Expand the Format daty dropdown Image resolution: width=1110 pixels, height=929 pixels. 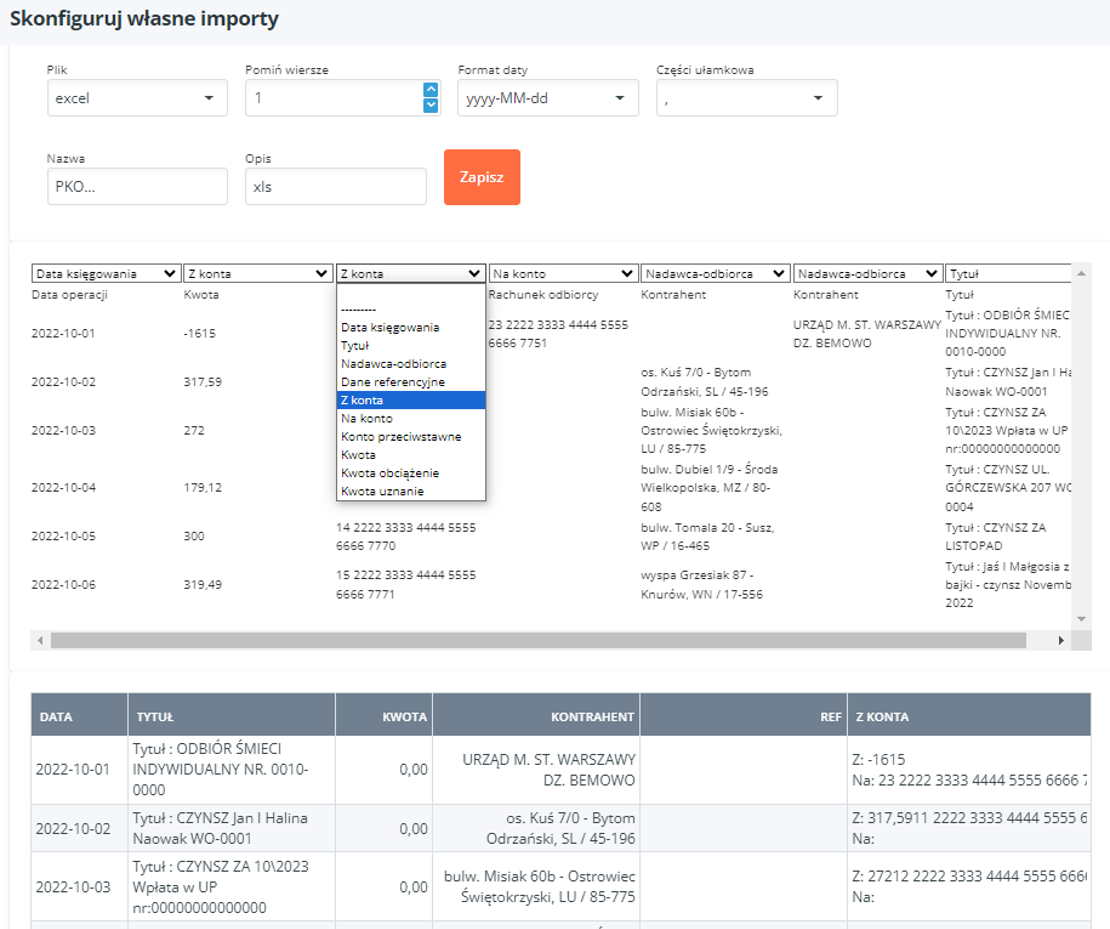coord(548,98)
